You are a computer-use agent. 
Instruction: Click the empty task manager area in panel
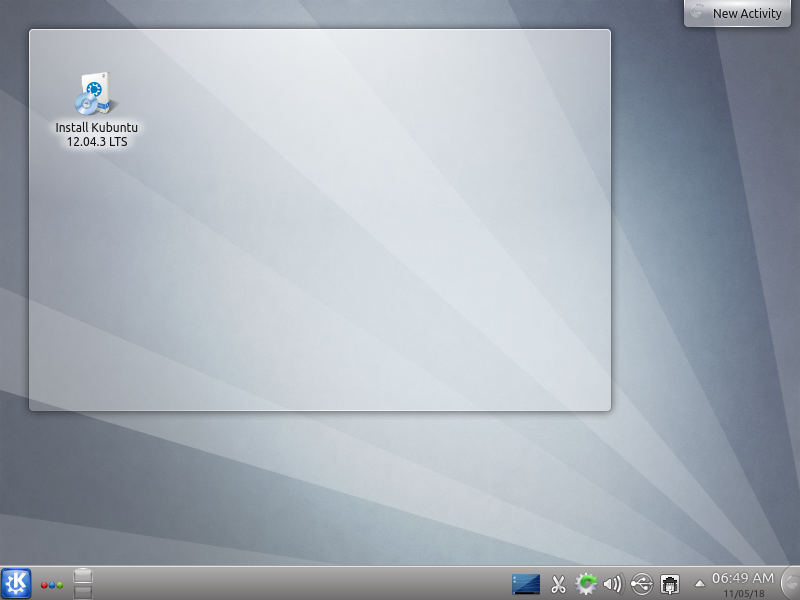tap(300, 584)
